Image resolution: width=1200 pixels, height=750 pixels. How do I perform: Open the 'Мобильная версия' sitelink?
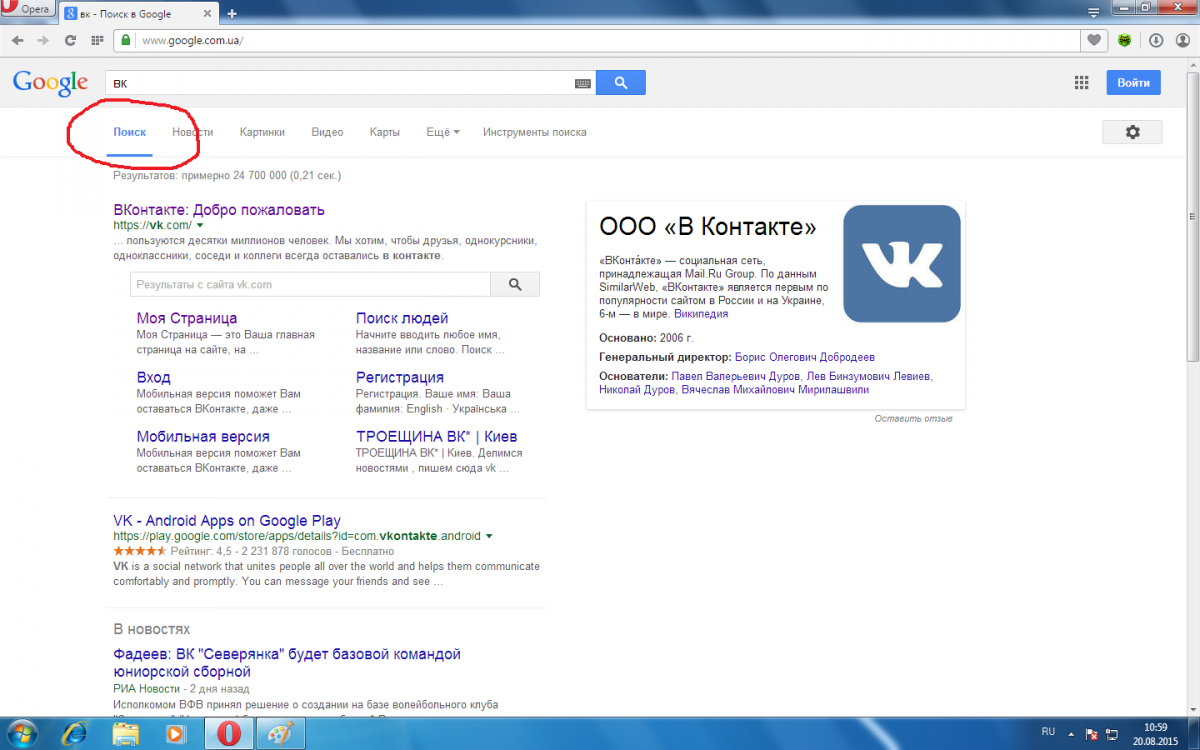point(203,437)
